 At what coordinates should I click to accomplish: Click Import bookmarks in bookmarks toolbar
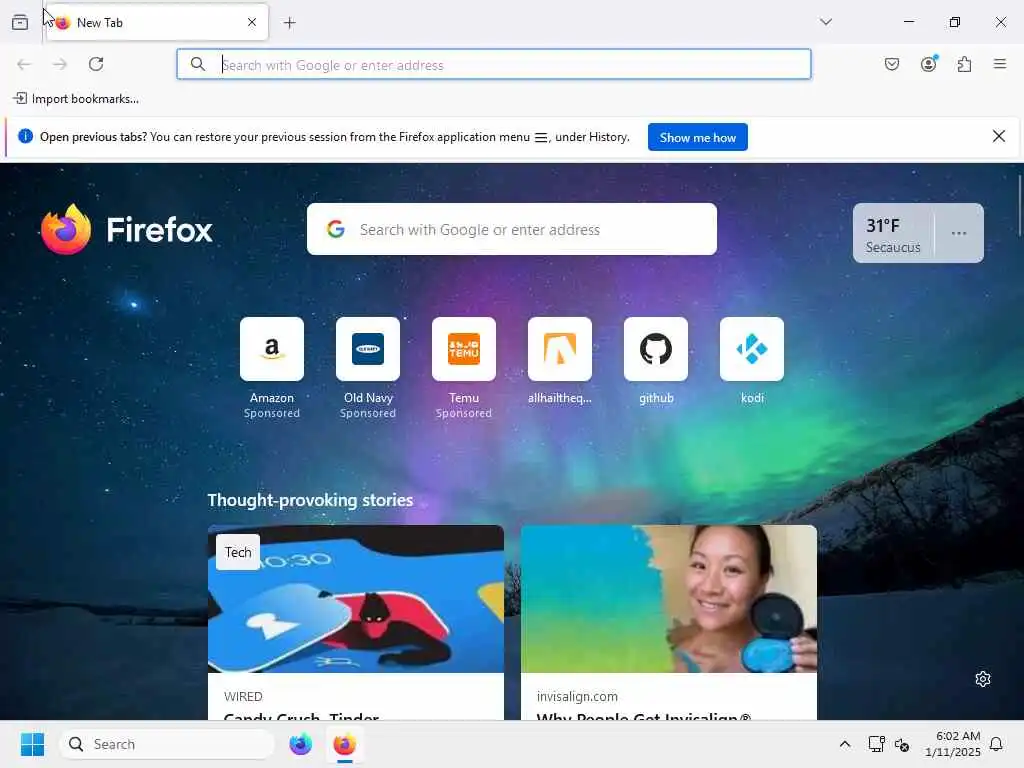coord(76,99)
